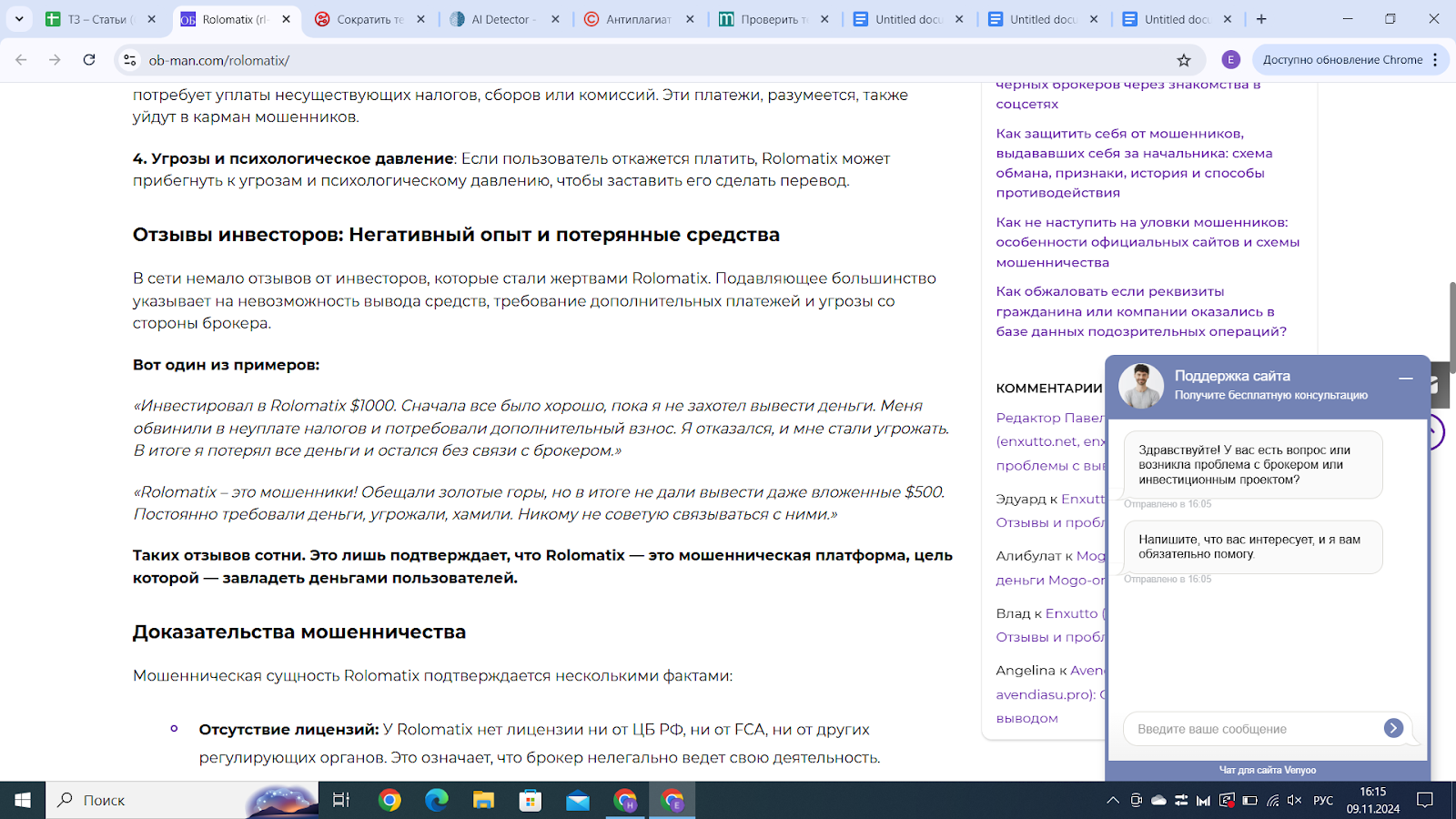Minimize the Поддержка сайта chat widget
This screenshot has height=819, width=1456.
1406,379
